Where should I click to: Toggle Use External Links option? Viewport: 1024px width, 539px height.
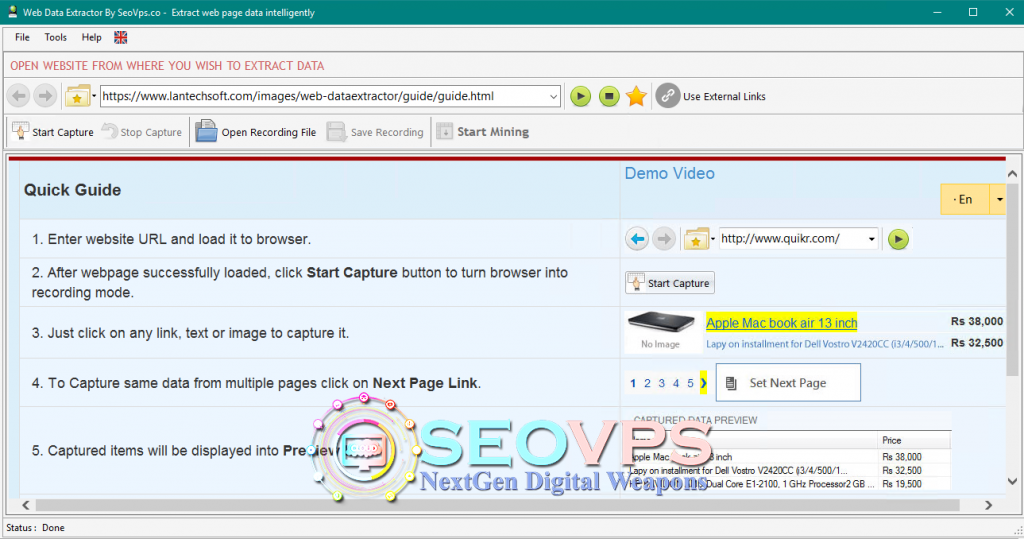[x=711, y=96]
